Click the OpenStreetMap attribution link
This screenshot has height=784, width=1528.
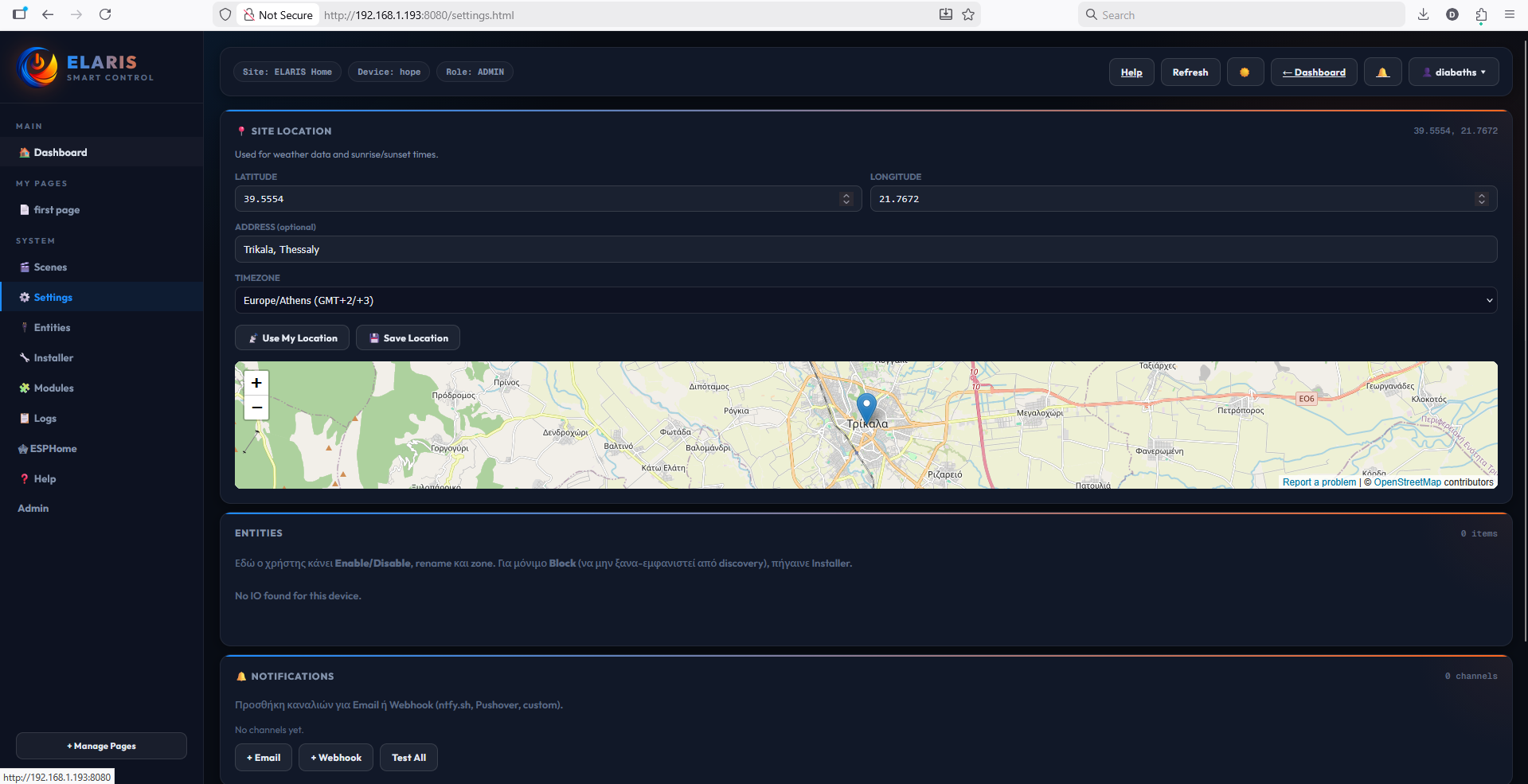[x=1407, y=482]
